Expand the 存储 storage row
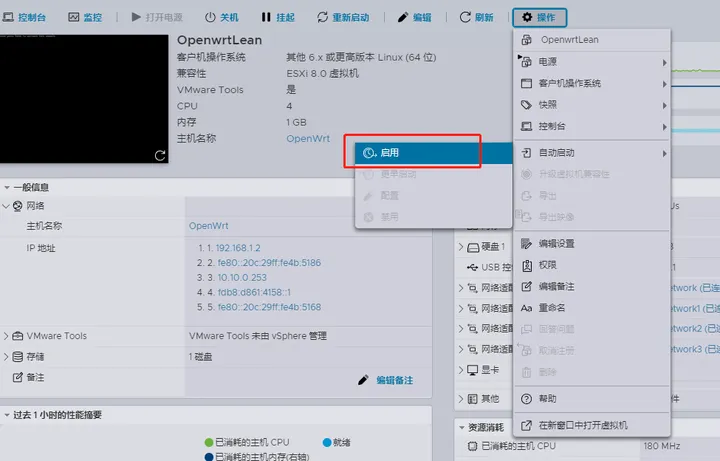This screenshot has width=720, height=461. pos(6,357)
